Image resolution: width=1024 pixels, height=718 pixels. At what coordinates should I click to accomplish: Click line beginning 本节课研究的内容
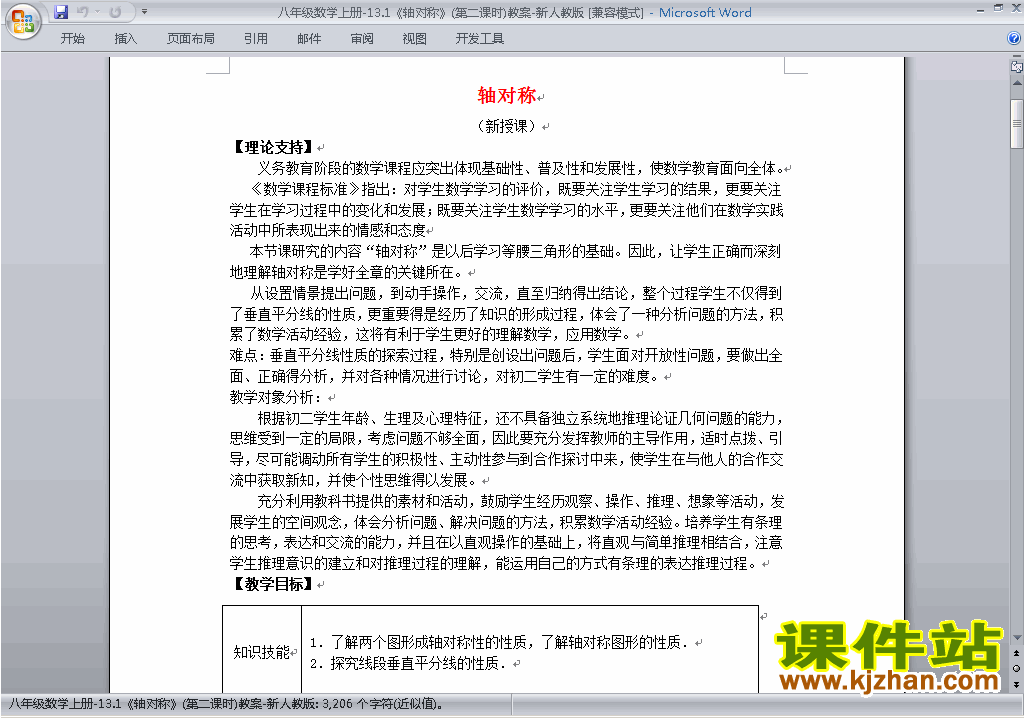pyautogui.click(x=515, y=252)
